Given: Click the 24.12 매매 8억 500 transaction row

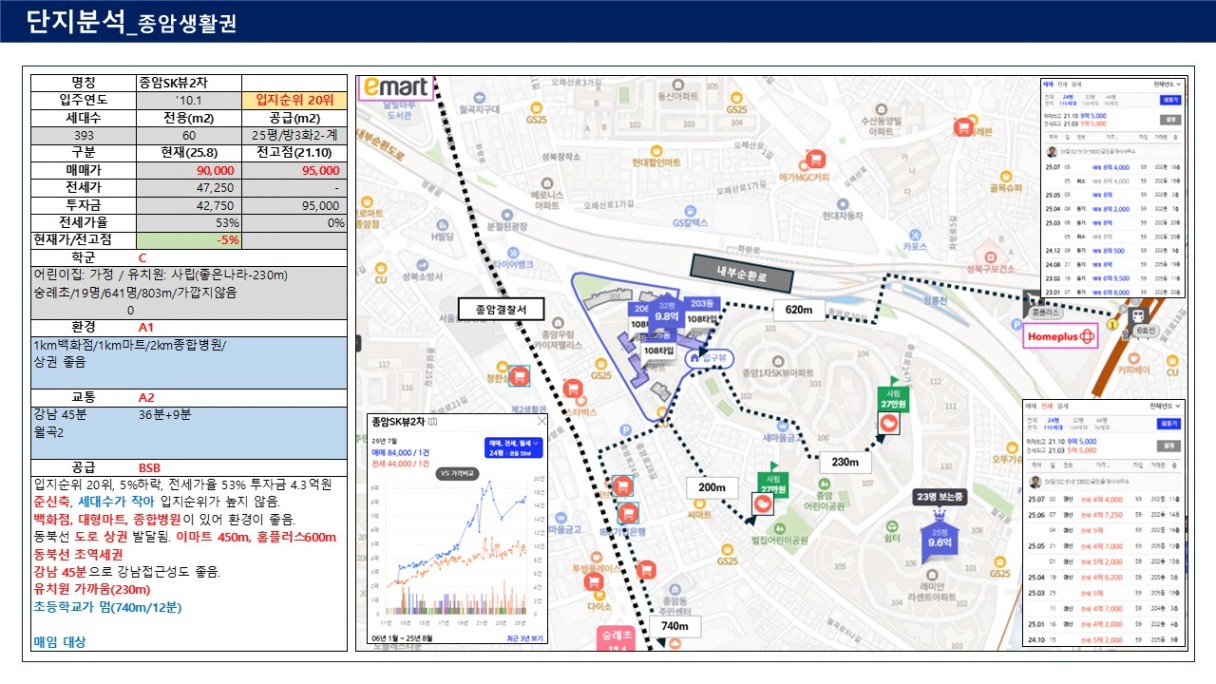Looking at the screenshot, I should (x=1113, y=250).
